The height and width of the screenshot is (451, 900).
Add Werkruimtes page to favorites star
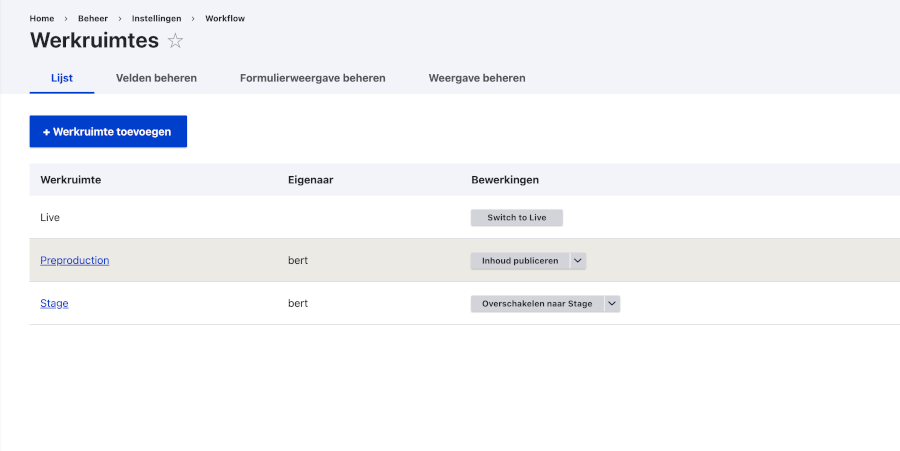click(175, 41)
